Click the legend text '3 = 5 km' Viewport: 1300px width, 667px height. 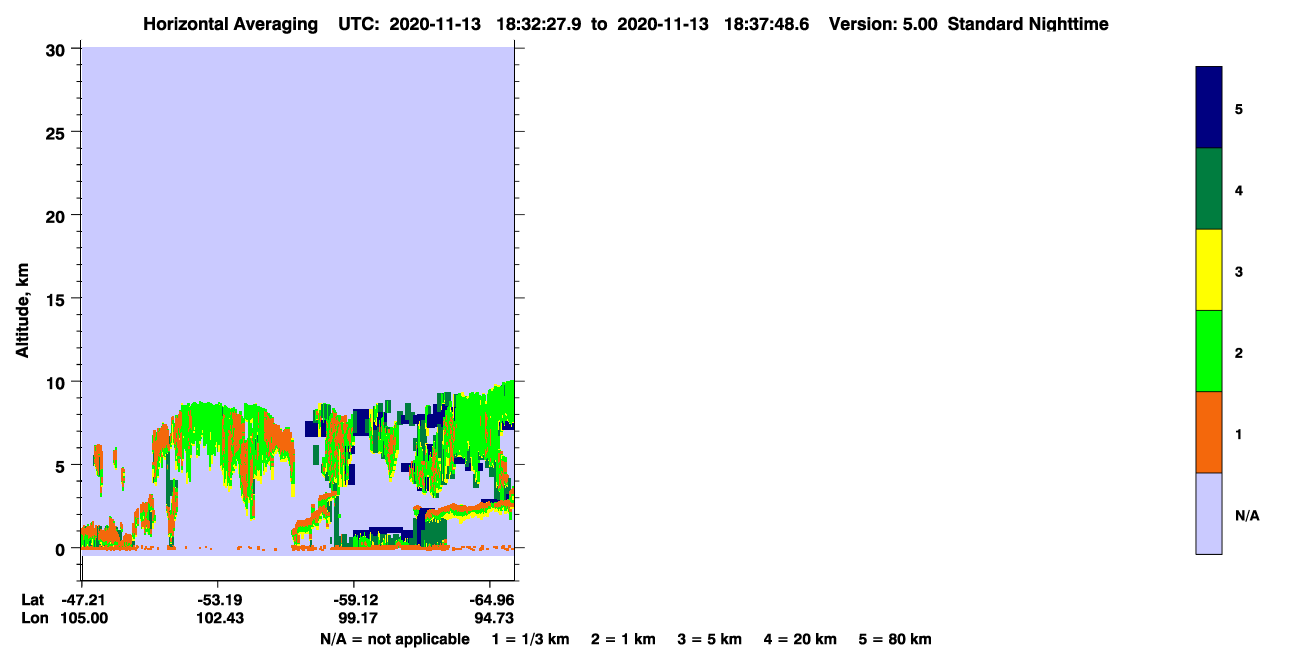[709, 640]
